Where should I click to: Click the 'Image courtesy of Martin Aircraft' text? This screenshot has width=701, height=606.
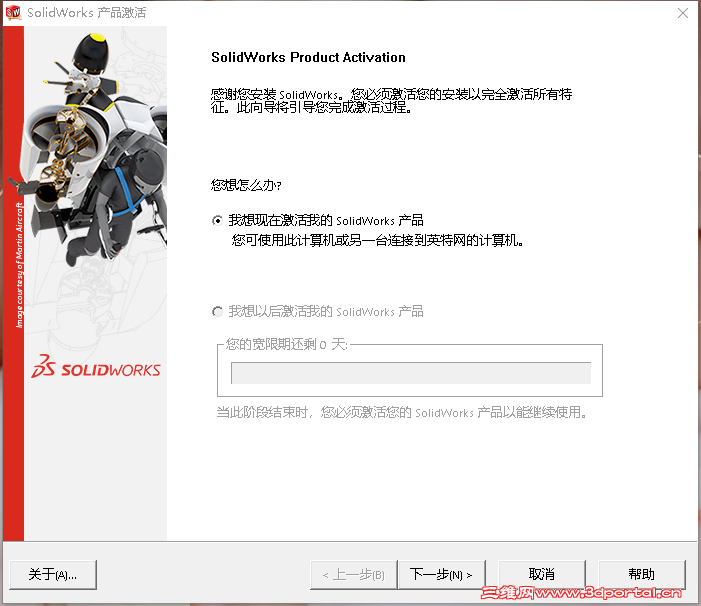(x=19, y=265)
